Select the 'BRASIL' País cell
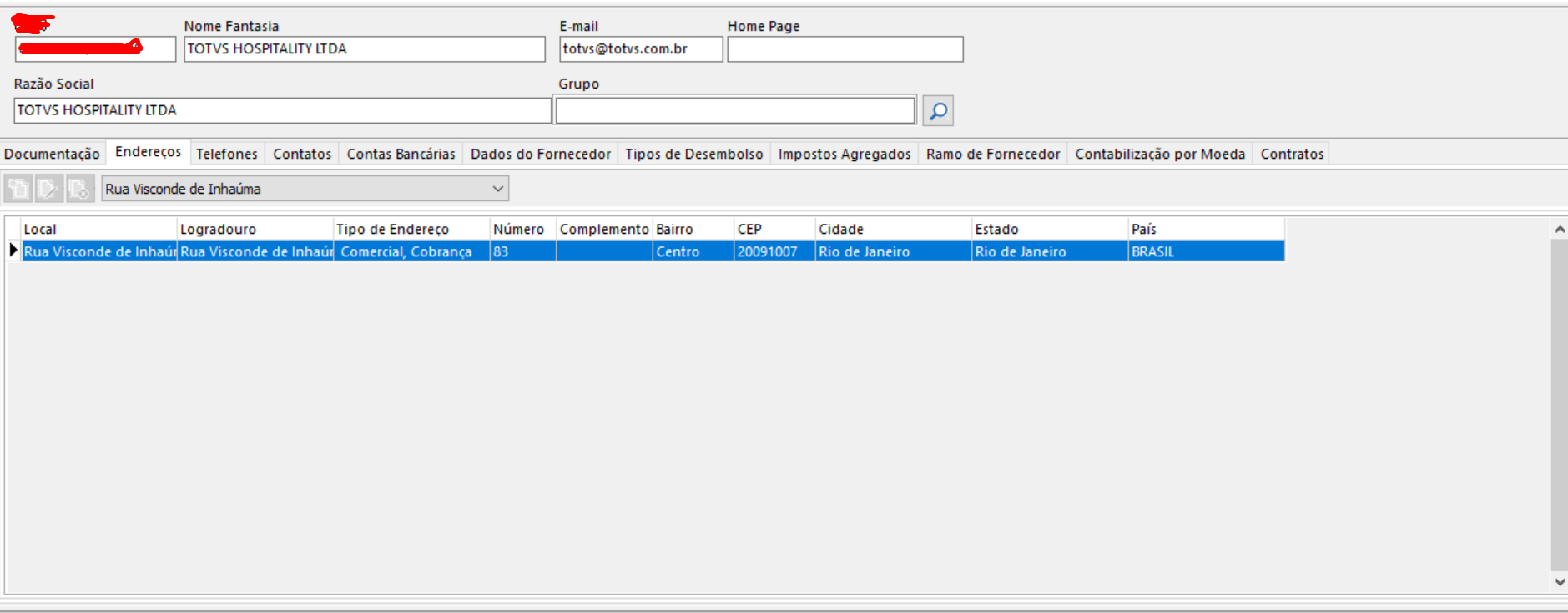The height and width of the screenshot is (613, 1568). [1207, 251]
